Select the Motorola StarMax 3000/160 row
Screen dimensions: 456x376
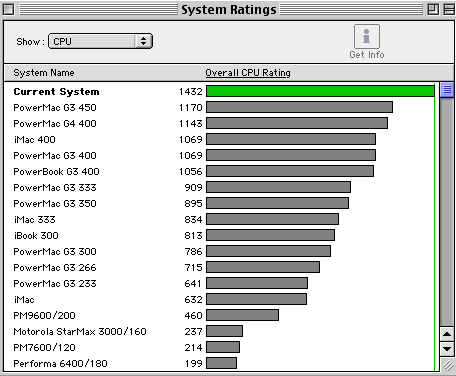click(x=220, y=331)
